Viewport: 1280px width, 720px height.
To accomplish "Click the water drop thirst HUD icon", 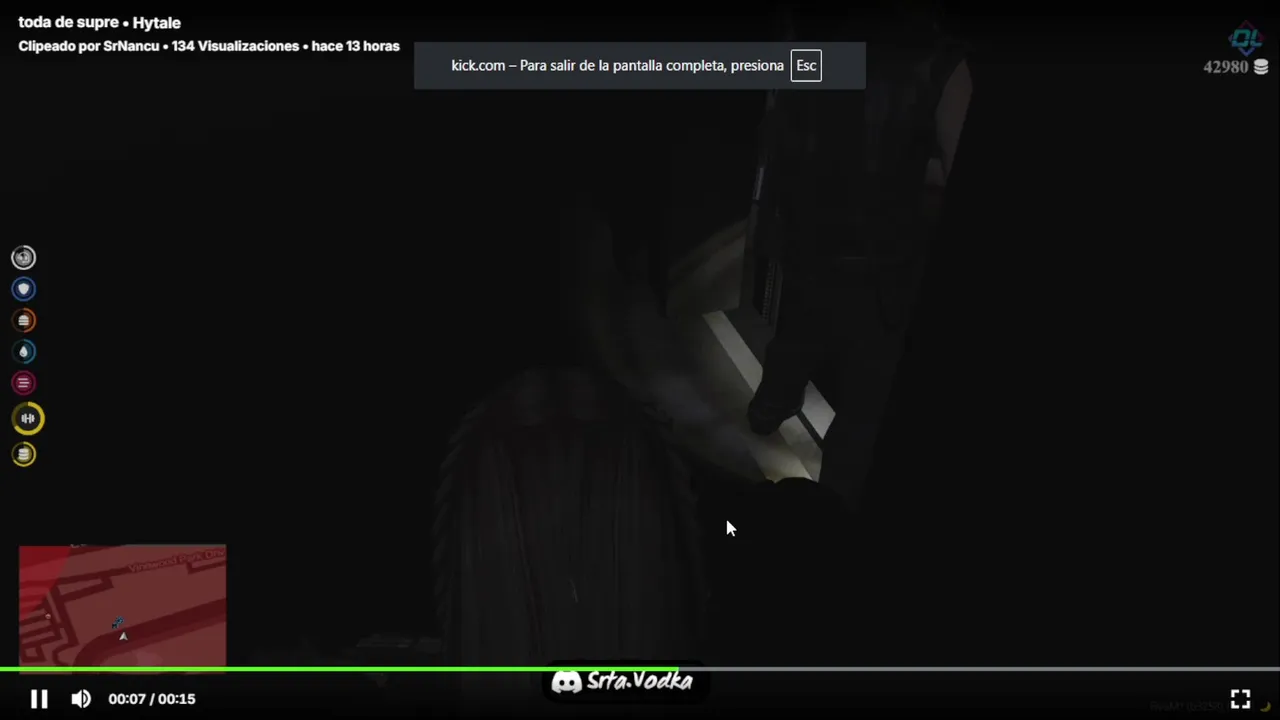I will [23, 351].
